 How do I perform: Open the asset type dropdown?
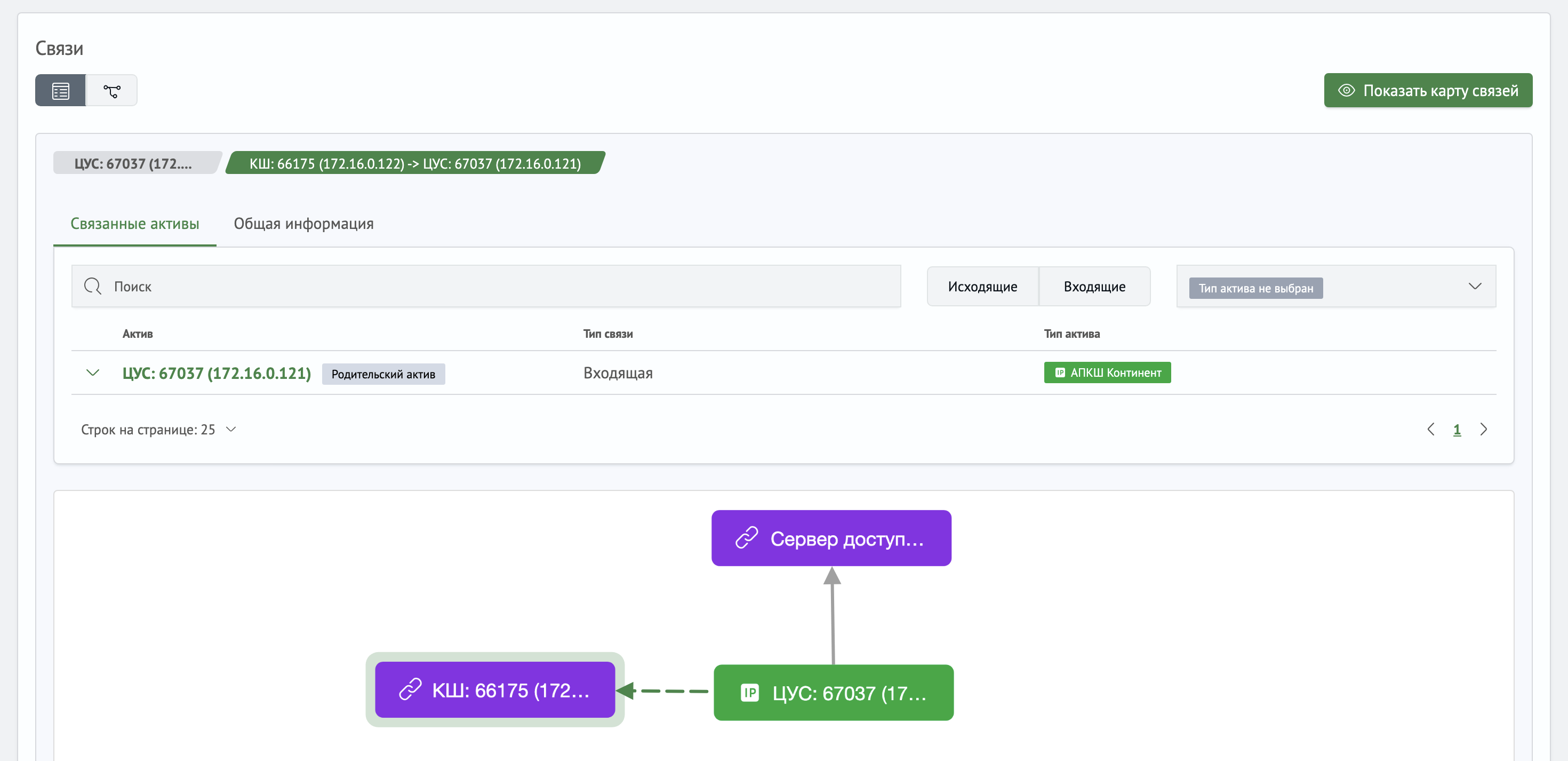tap(1474, 287)
